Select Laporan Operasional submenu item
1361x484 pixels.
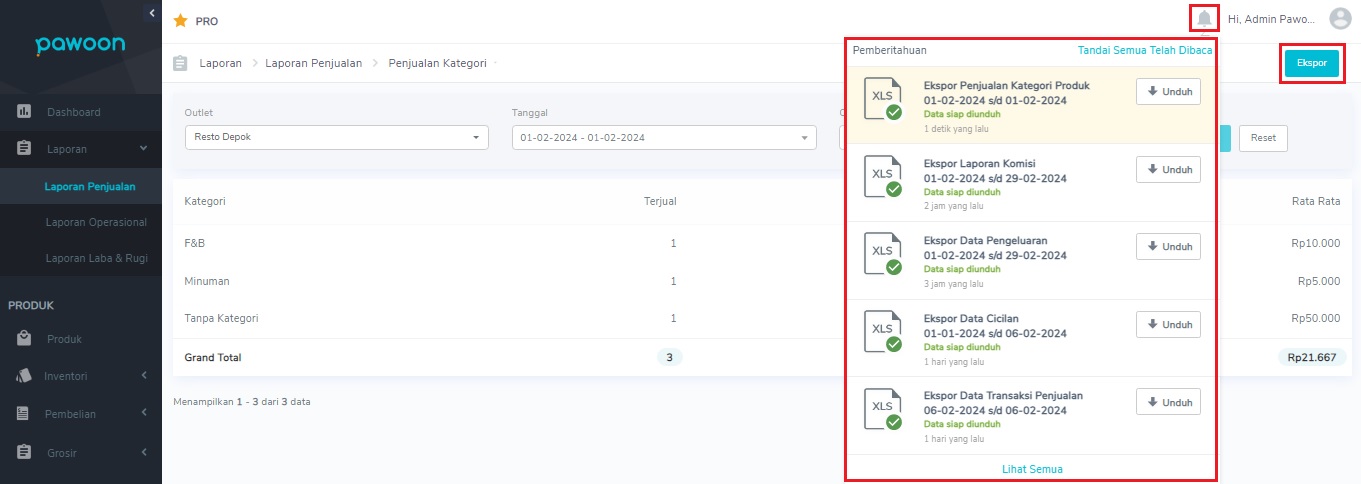[x=96, y=222]
